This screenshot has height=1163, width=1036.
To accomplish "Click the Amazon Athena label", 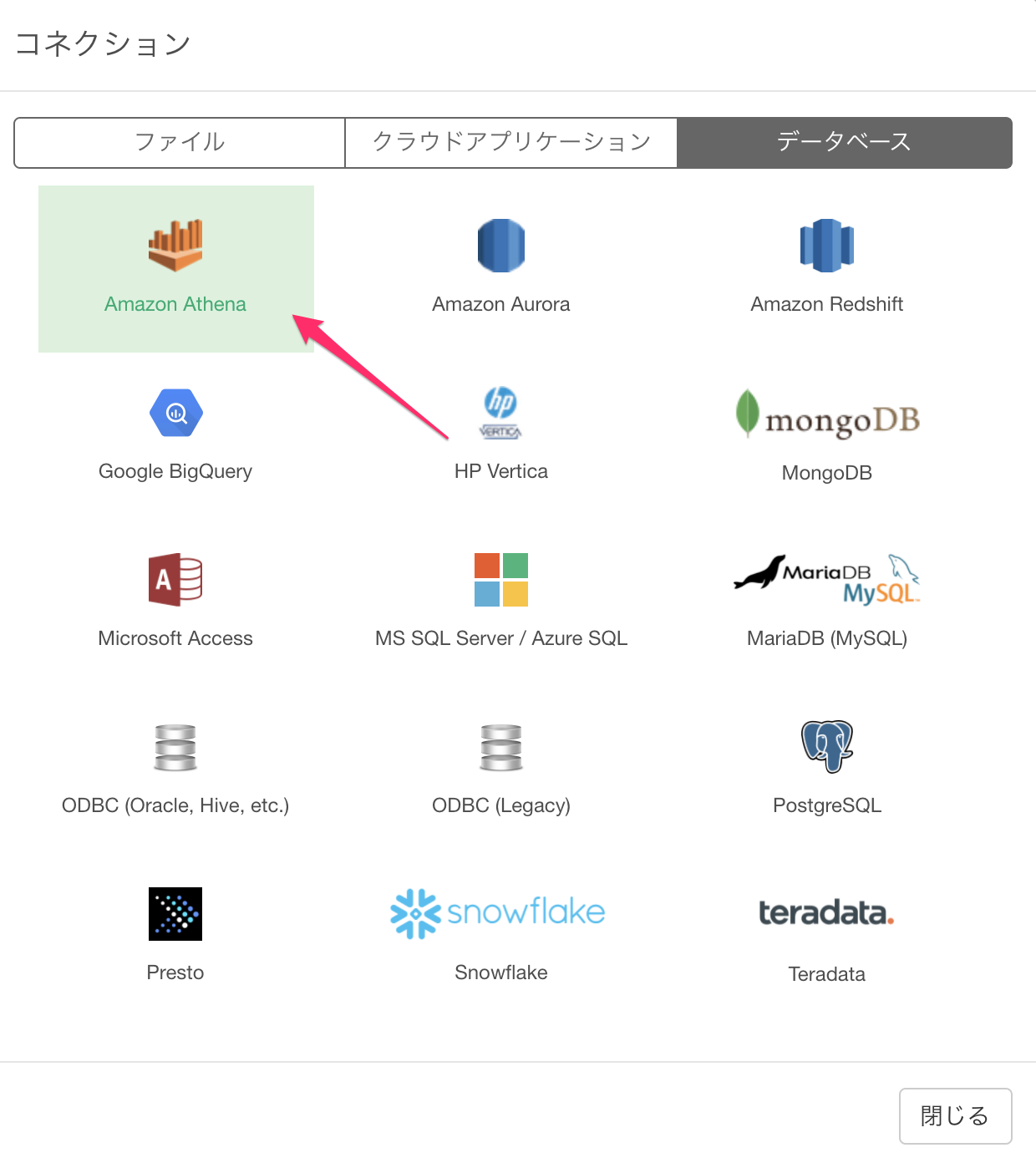I will [x=175, y=304].
